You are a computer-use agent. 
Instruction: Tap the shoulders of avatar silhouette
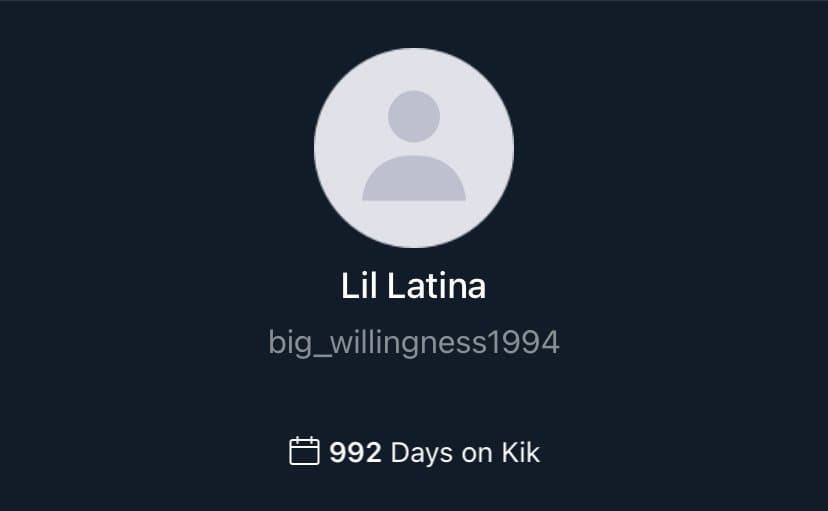click(x=413, y=178)
